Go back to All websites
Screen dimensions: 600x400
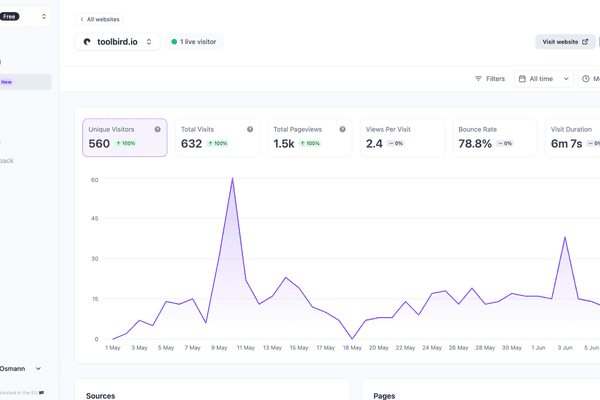tap(99, 19)
